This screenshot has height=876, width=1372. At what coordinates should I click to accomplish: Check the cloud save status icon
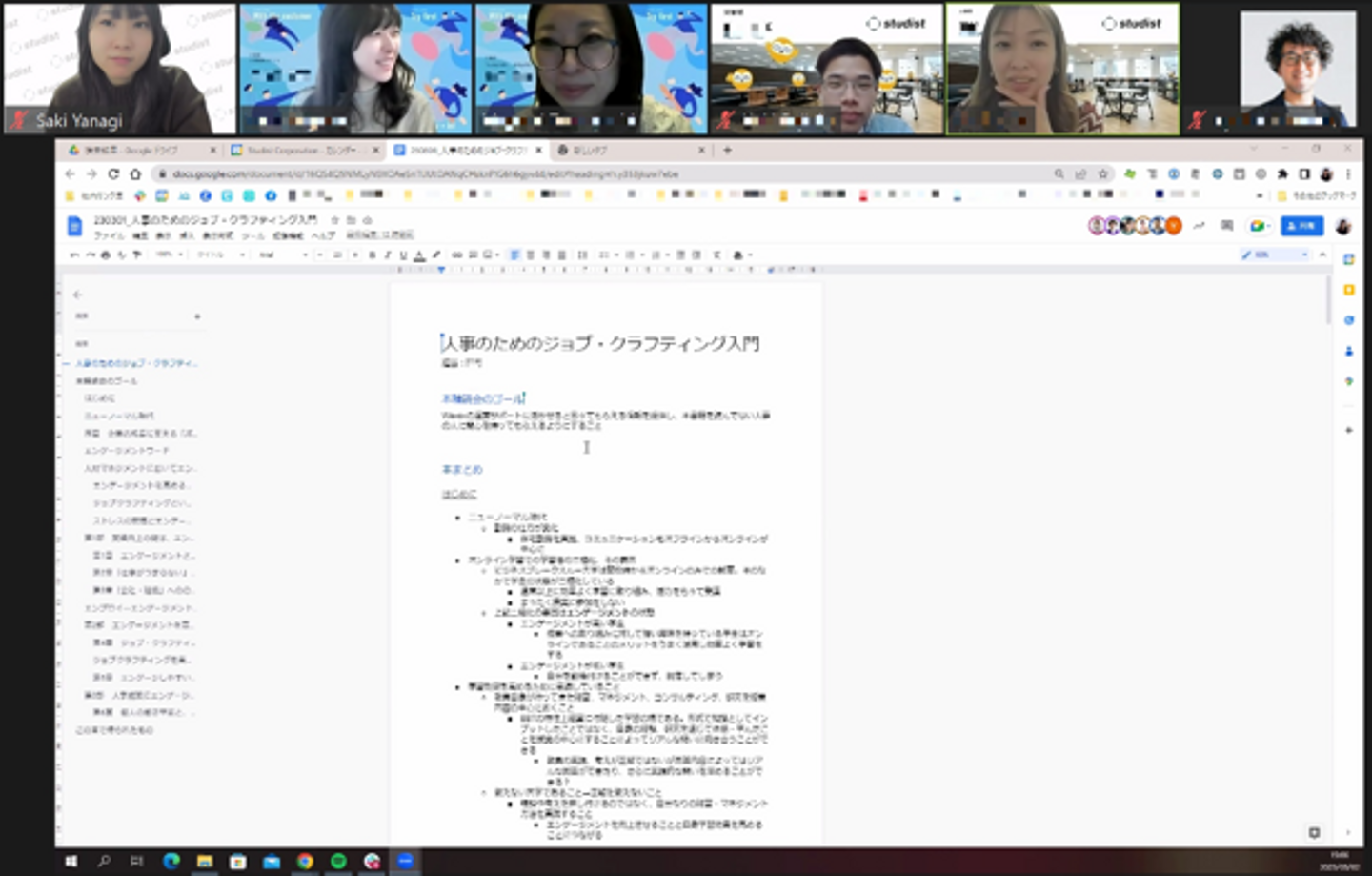(x=367, y=220)
